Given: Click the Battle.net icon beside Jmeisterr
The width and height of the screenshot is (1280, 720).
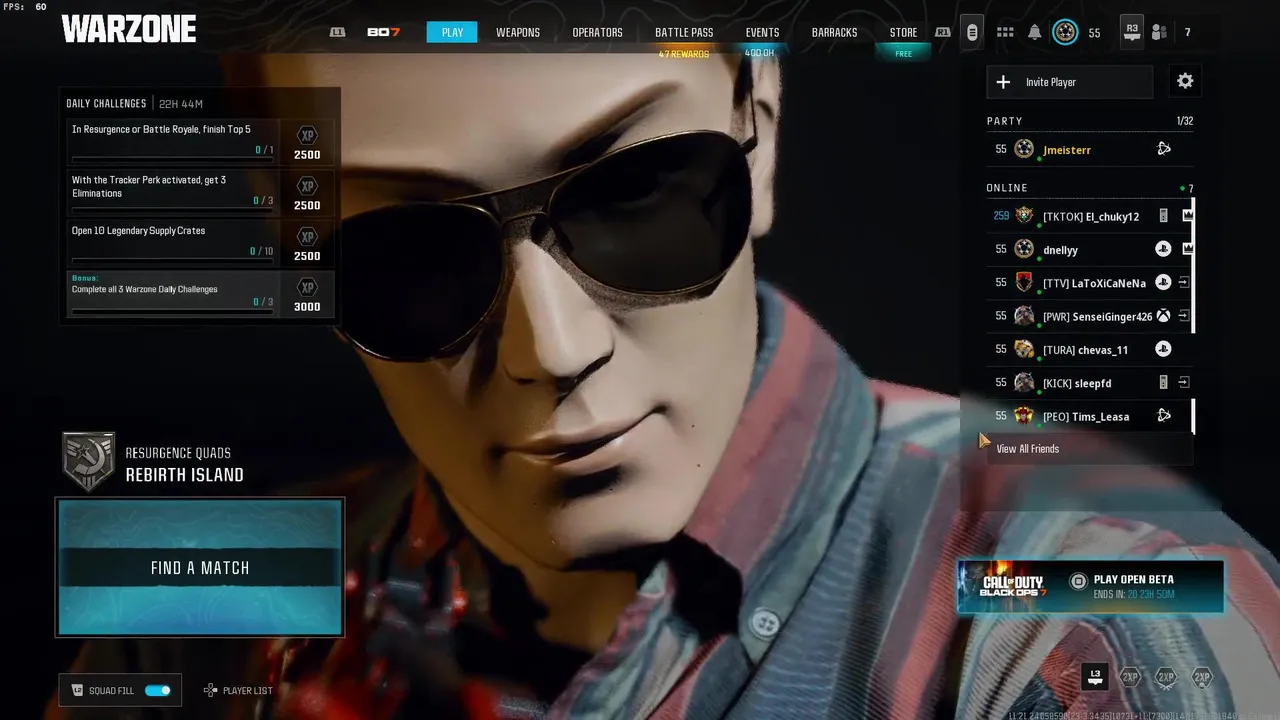Looking at the screenshot, I should pos(1164,149).
